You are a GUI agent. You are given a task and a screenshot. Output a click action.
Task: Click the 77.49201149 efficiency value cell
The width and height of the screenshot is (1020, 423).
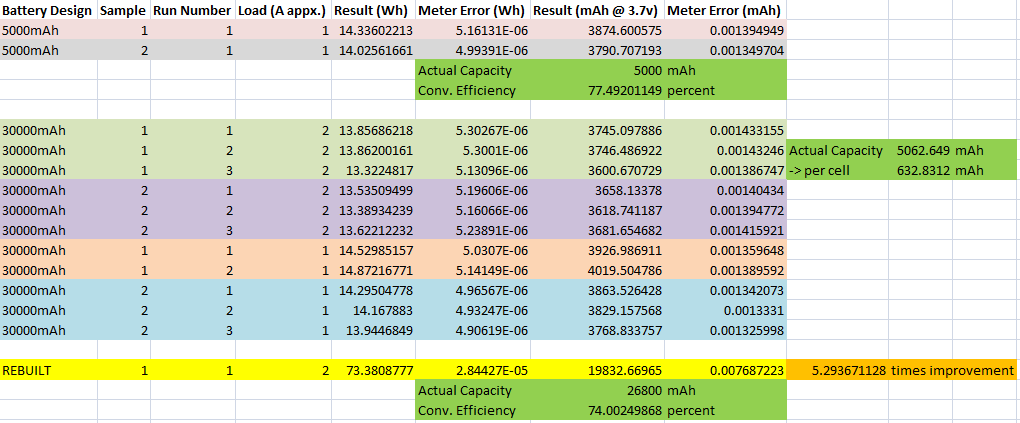[x=598, y=90]
